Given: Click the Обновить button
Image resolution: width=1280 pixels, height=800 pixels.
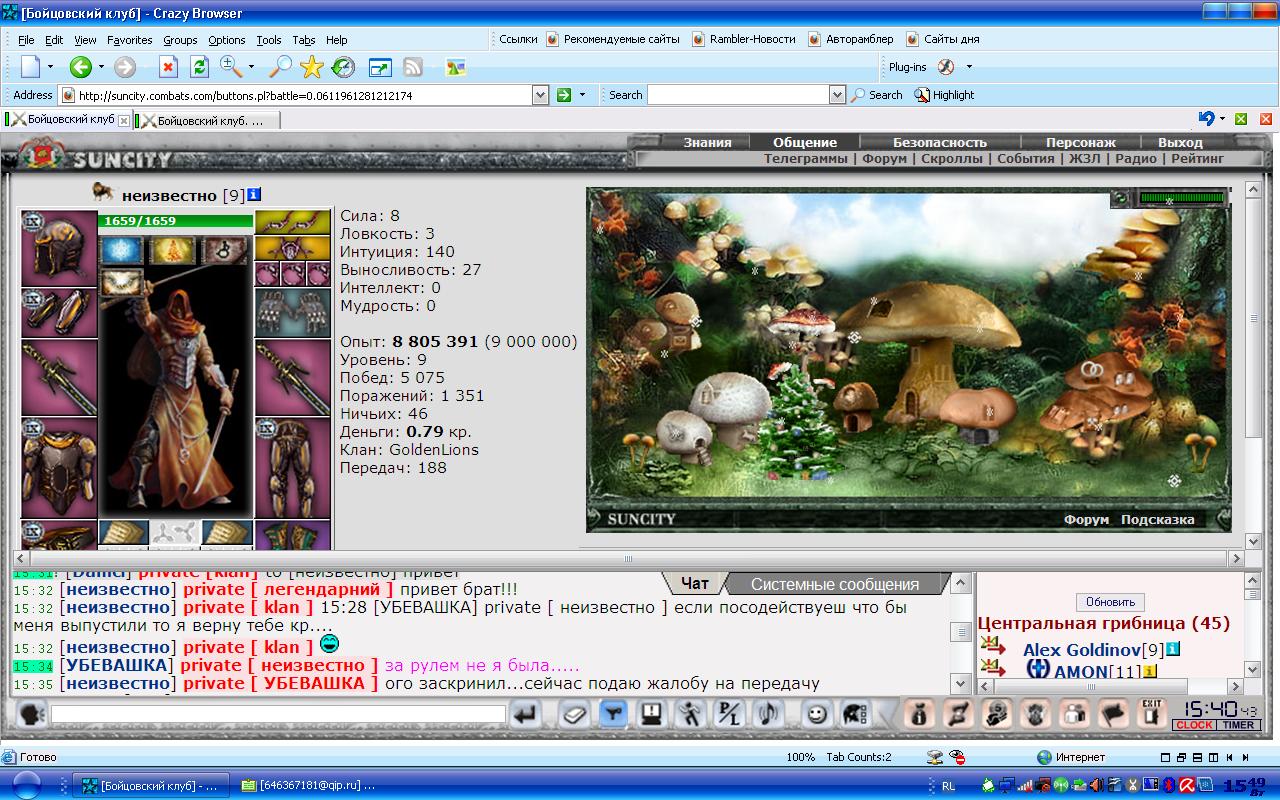Looking at the screenshot, I should click(x=1110, y=602).
